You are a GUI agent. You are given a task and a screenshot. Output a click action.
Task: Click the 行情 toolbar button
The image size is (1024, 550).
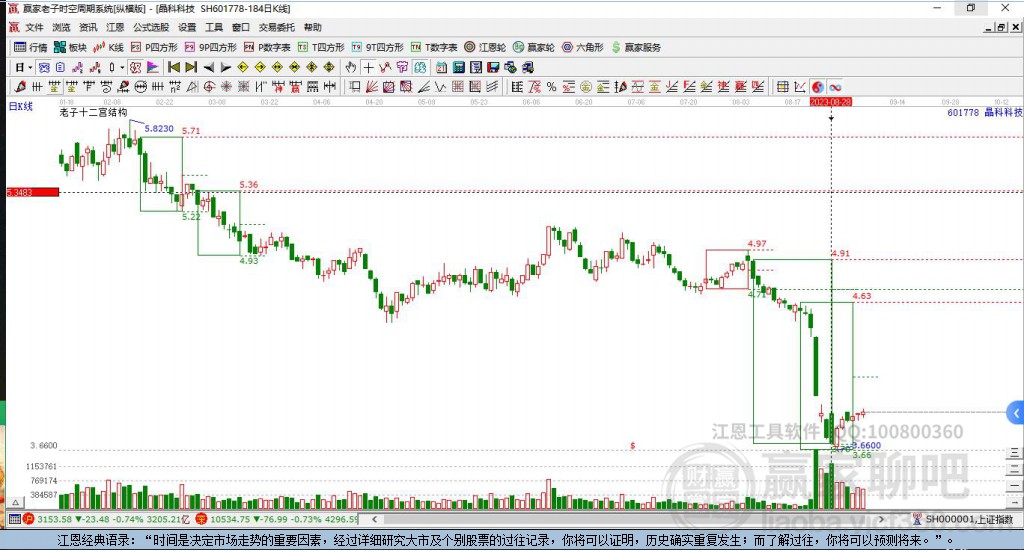click(31, 47)
